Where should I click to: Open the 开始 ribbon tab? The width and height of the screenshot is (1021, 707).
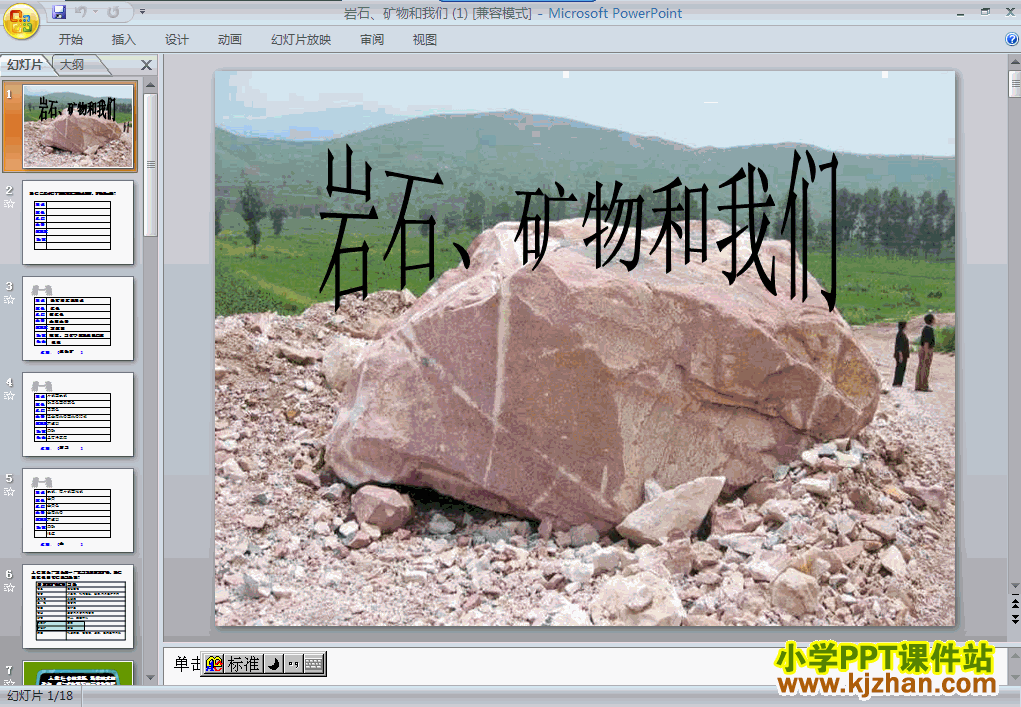[x=70, y=40]
